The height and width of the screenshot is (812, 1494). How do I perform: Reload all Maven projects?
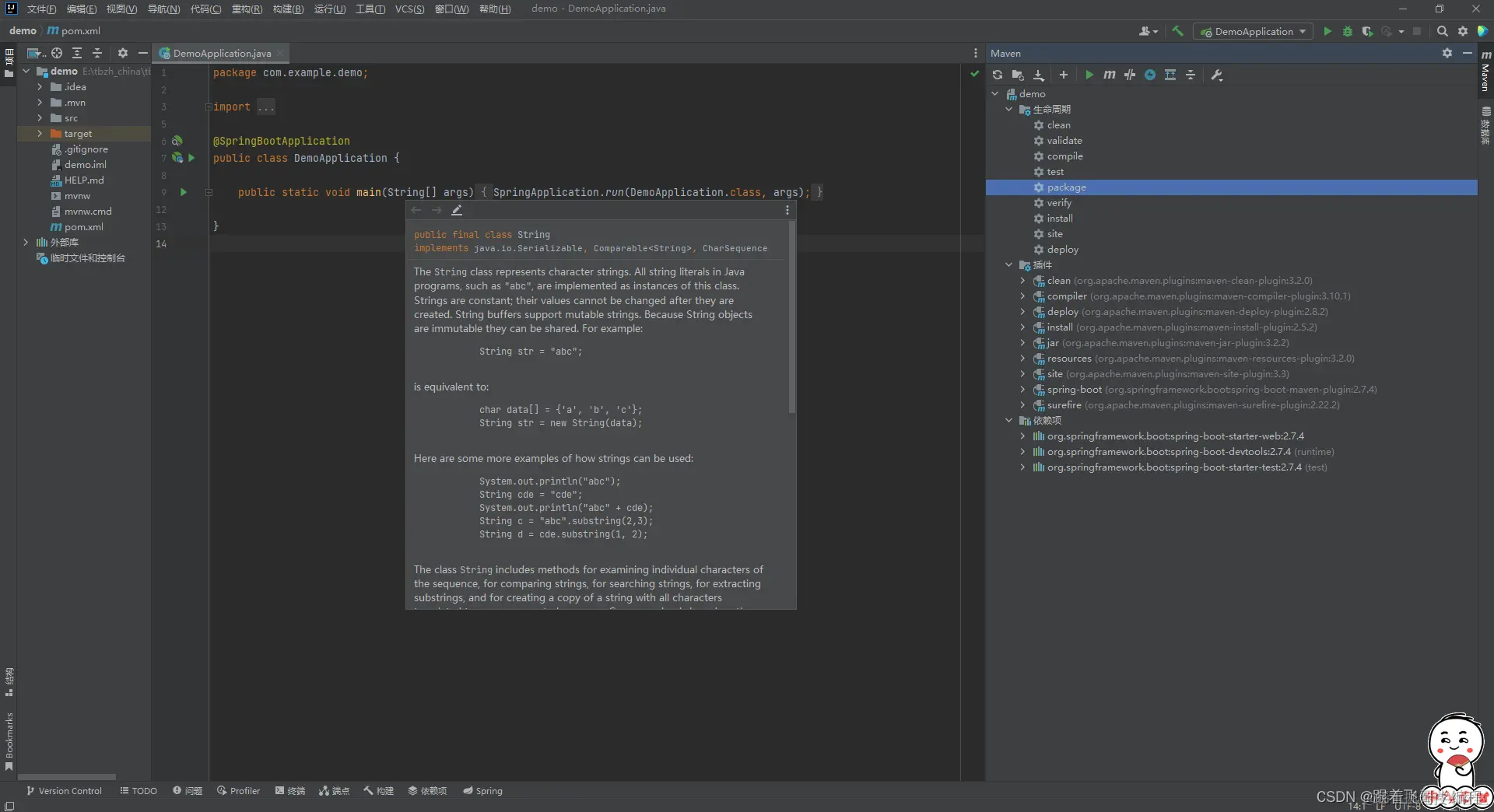tap(998, 75)
